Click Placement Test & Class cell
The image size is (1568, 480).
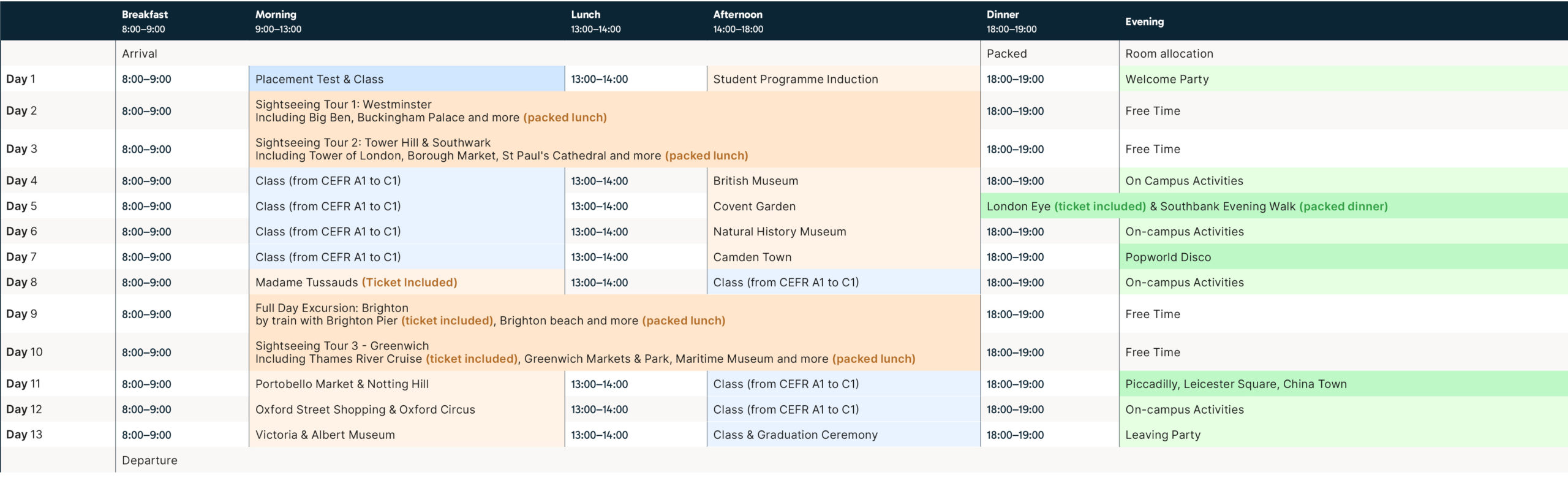[319, 79]
